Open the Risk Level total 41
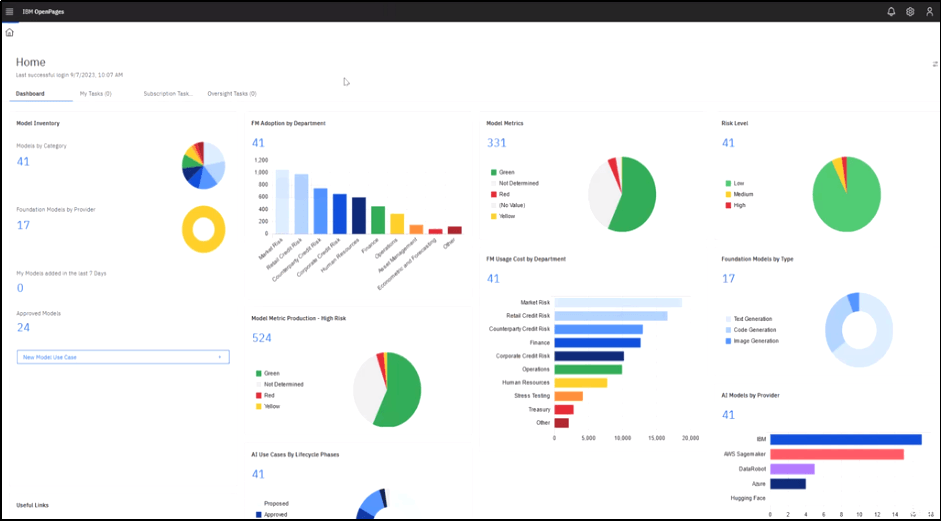This screenshot has height=521, width=941. (x=728, y=143)
